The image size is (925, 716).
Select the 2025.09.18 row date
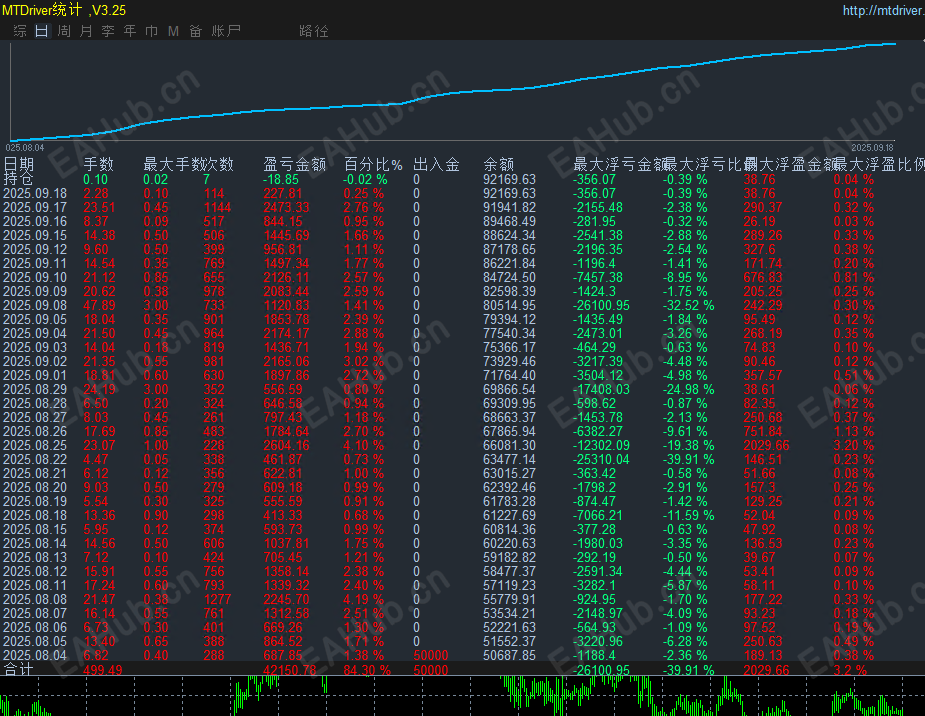point(35,193)
